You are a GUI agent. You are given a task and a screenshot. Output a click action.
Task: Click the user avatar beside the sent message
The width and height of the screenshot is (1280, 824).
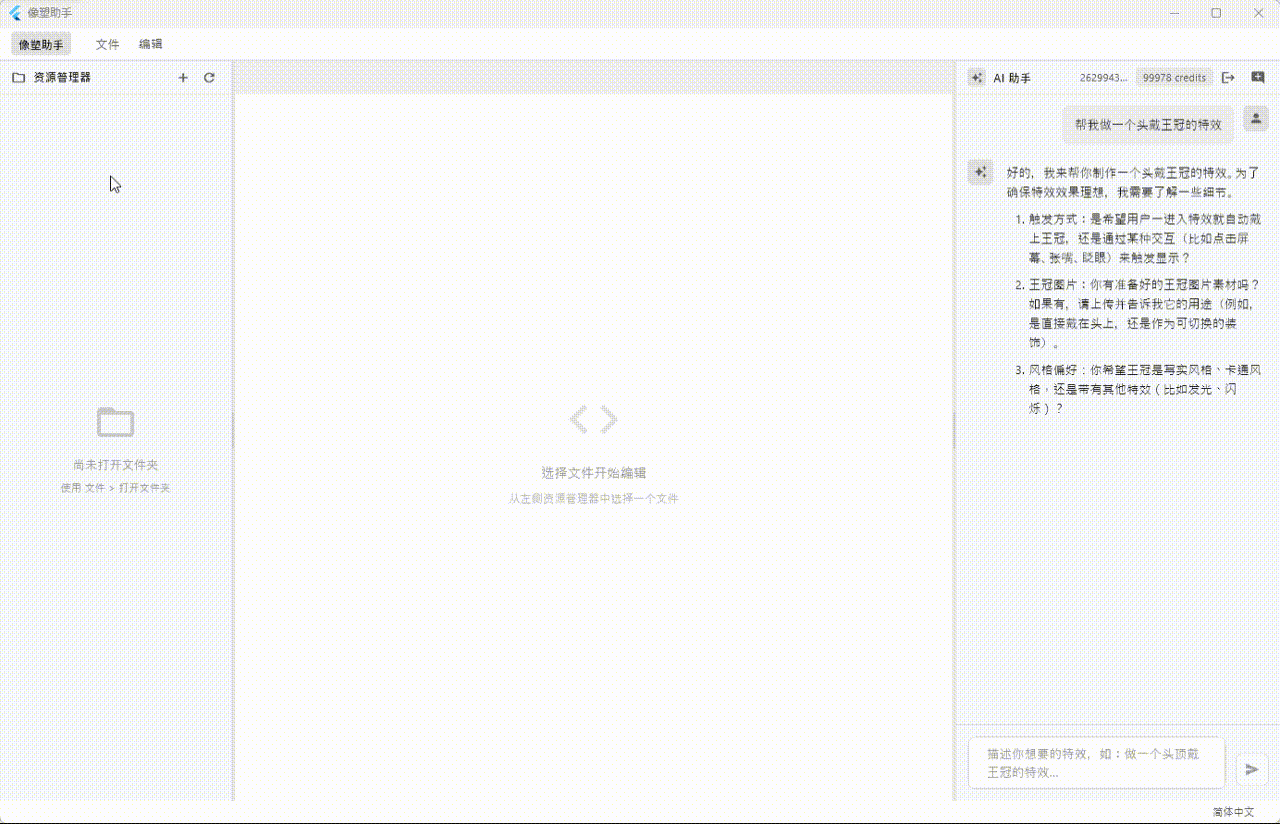coord(1255,118)
